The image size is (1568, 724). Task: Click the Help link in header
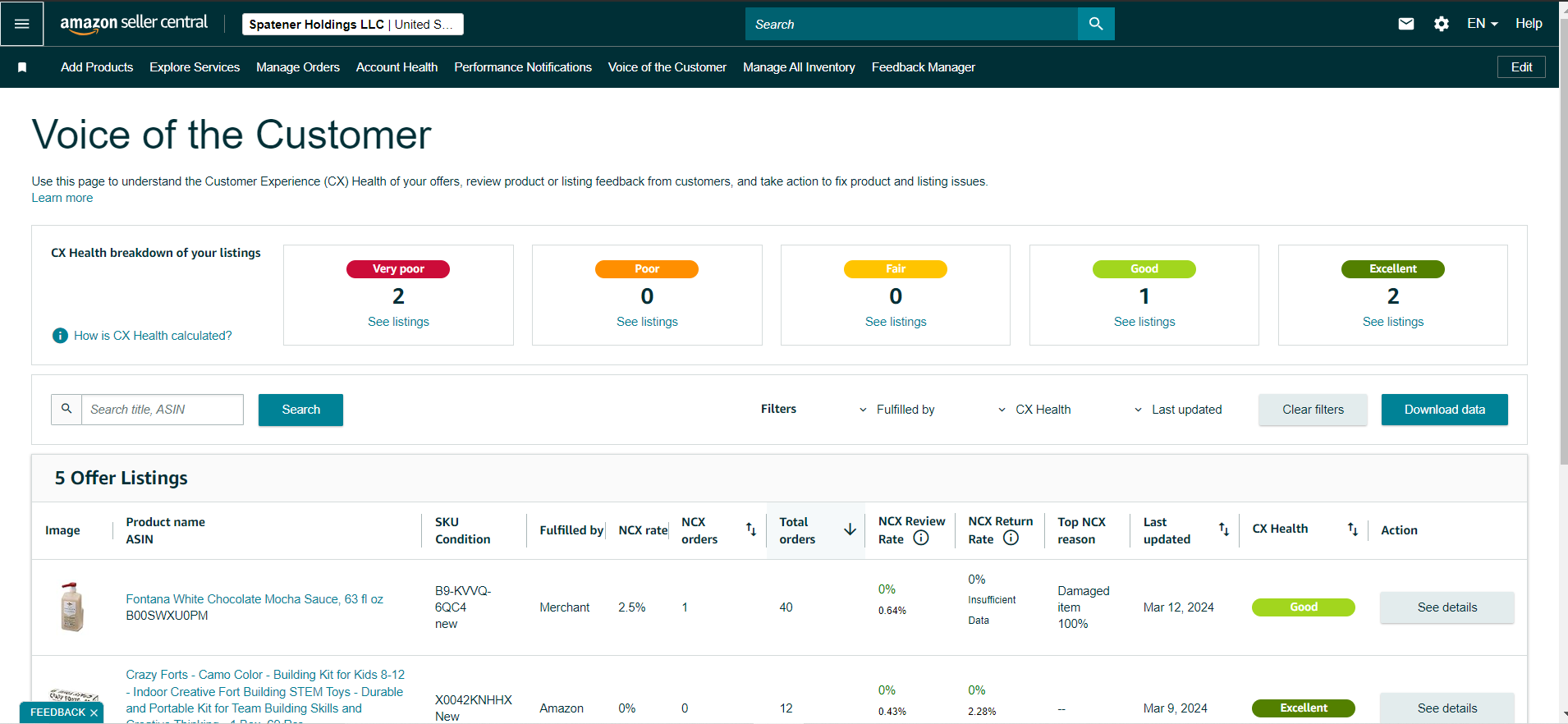click(x=1529, y=24)
